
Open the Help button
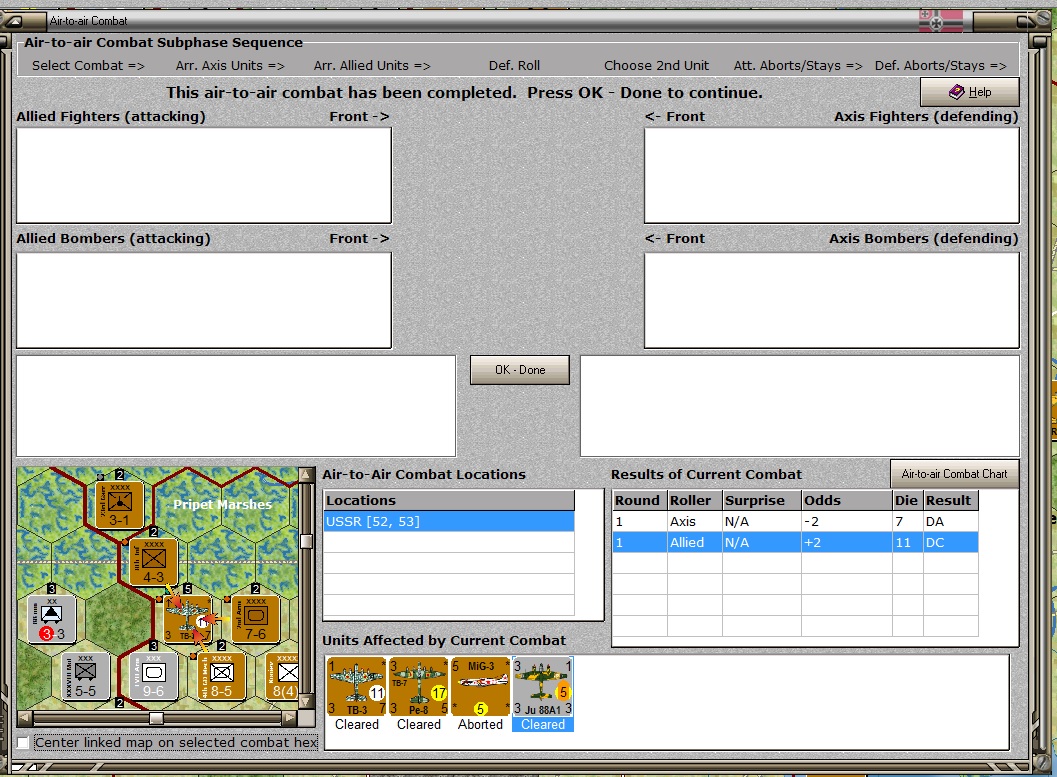click(x=969, y=92)
